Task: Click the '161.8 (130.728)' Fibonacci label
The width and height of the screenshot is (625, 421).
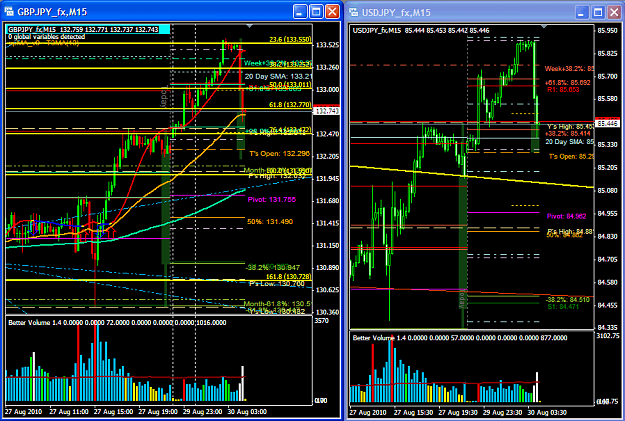Action: click(289, 276)
